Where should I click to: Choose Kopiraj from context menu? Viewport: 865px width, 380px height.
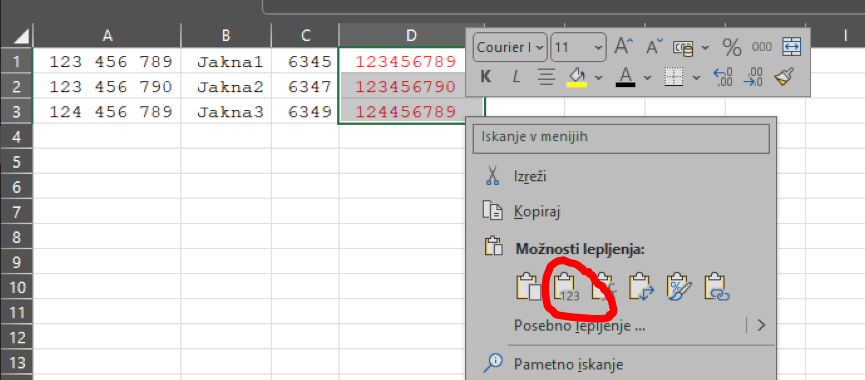coord(621,211)
